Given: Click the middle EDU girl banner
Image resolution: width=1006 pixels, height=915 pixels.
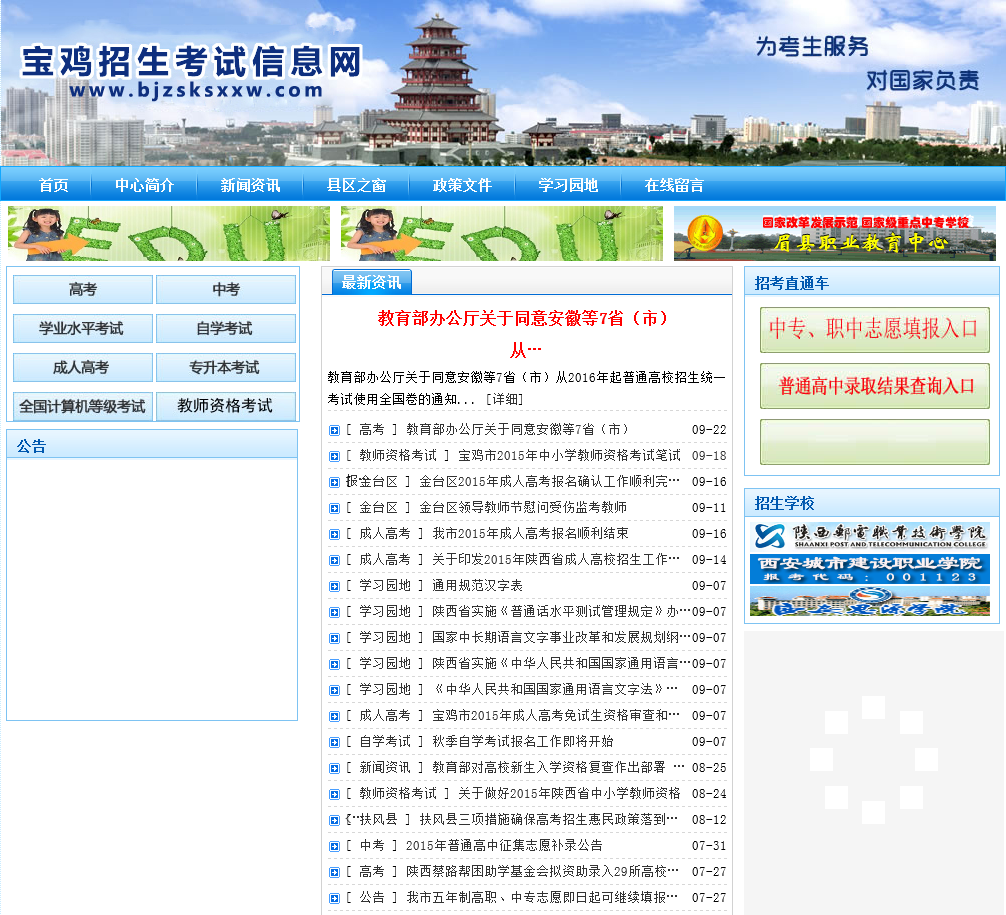Looking at the screenshot, I should point(502,234).
